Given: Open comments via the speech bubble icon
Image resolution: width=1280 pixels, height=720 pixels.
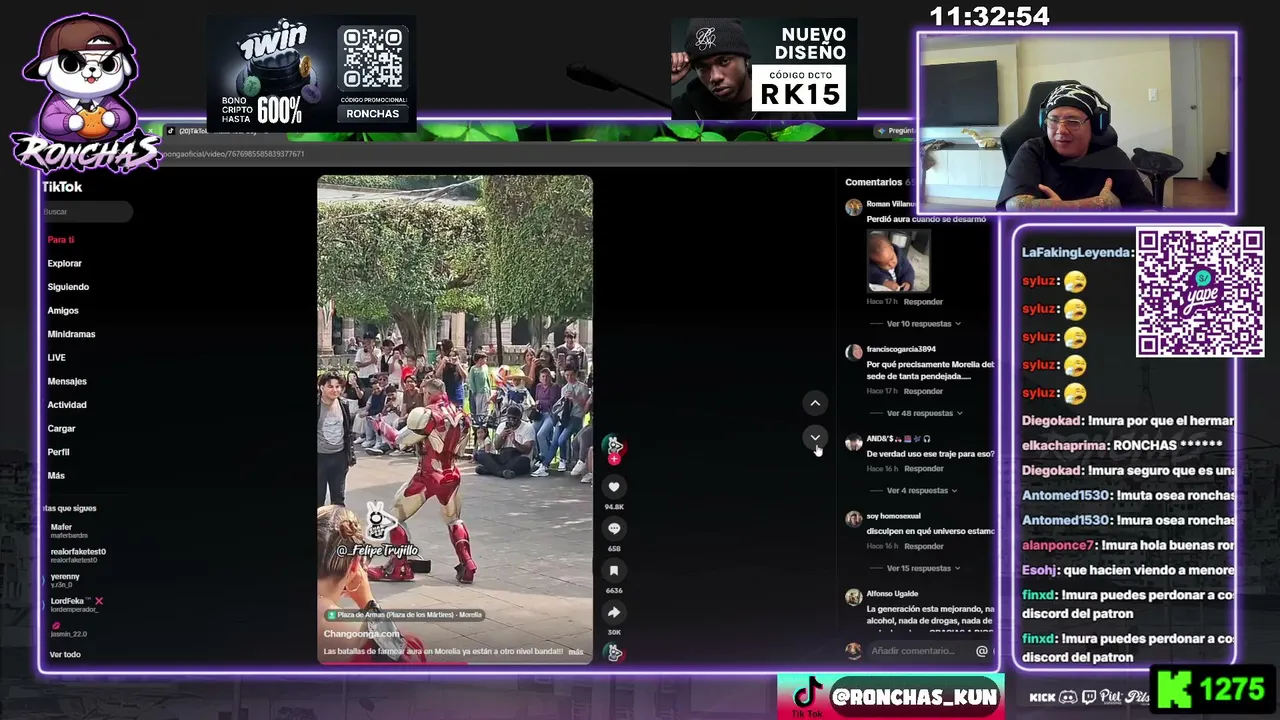Looking at the screenshot, I should pyautogui.click(x=614, y=528).
